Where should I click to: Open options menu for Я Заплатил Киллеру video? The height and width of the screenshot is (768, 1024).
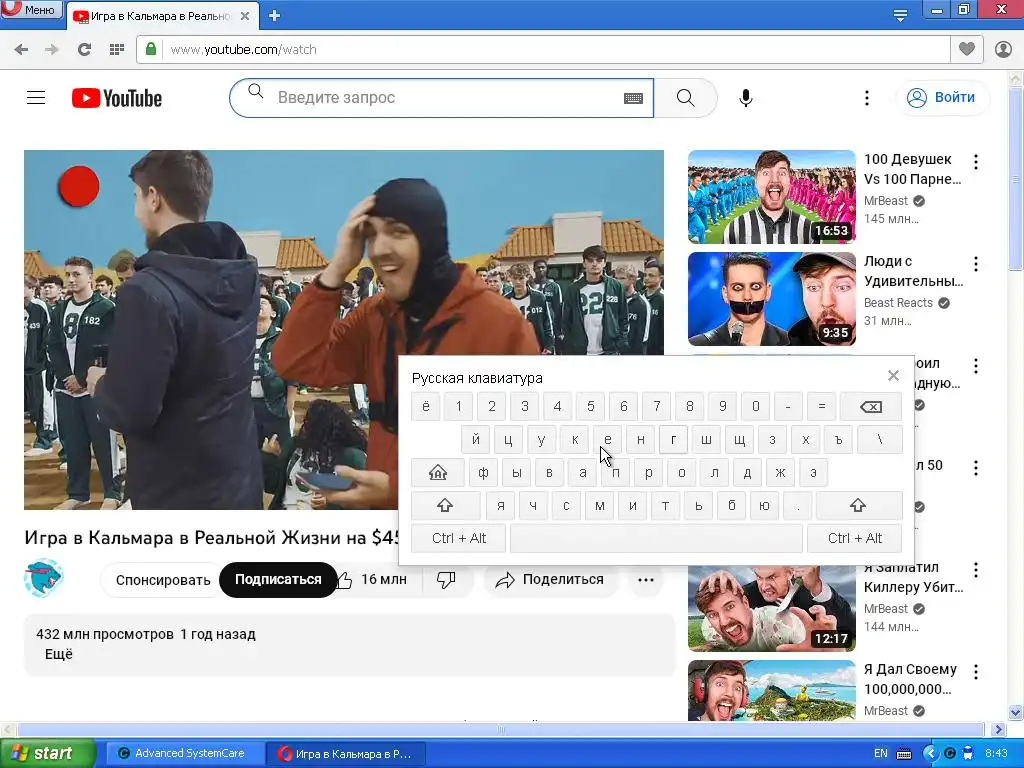[x=976, y=570]
